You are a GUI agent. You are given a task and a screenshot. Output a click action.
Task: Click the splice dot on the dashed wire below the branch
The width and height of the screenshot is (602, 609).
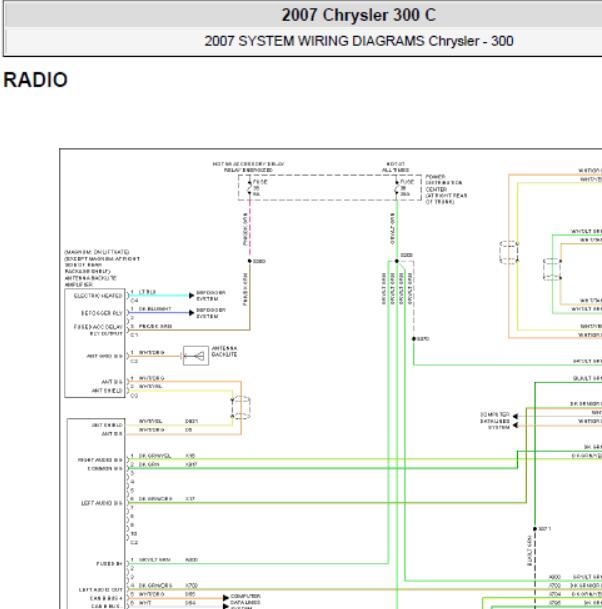click(x=414, y=339)
